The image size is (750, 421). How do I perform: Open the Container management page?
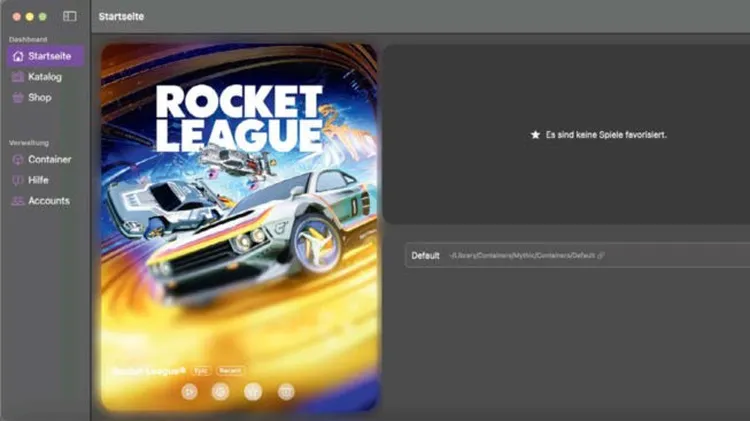click(45, 159)
